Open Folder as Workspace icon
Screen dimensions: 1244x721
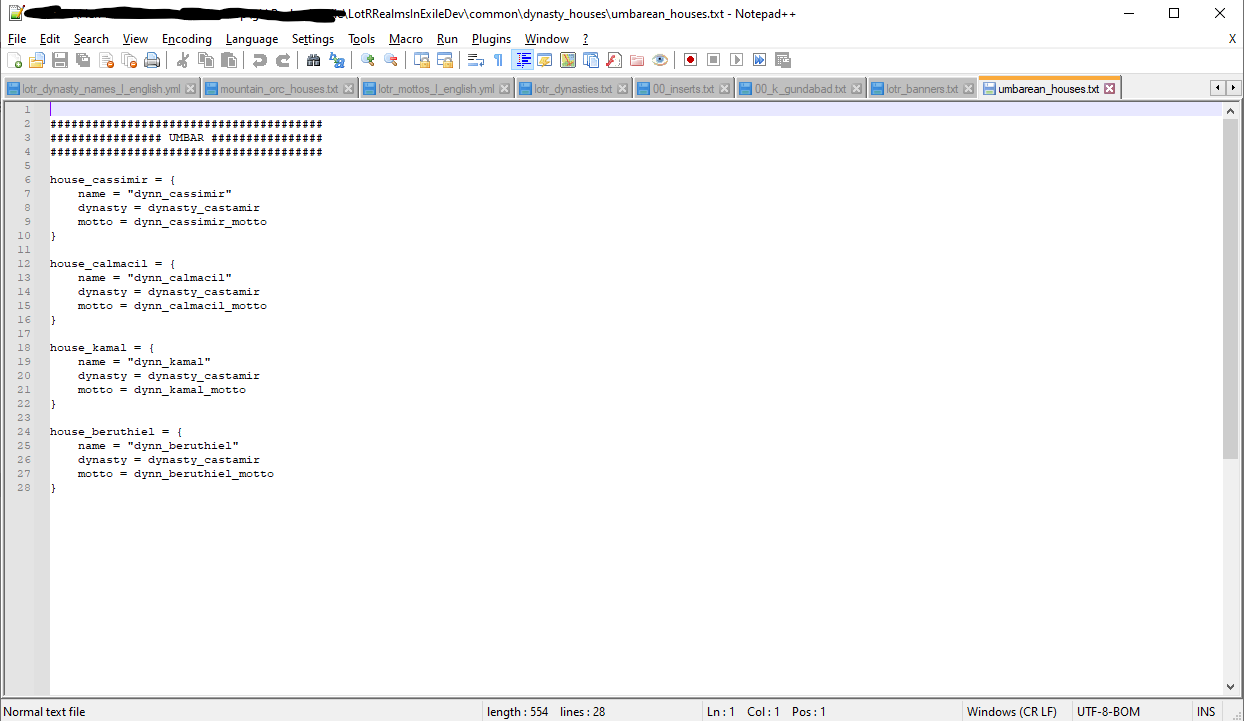637,60
